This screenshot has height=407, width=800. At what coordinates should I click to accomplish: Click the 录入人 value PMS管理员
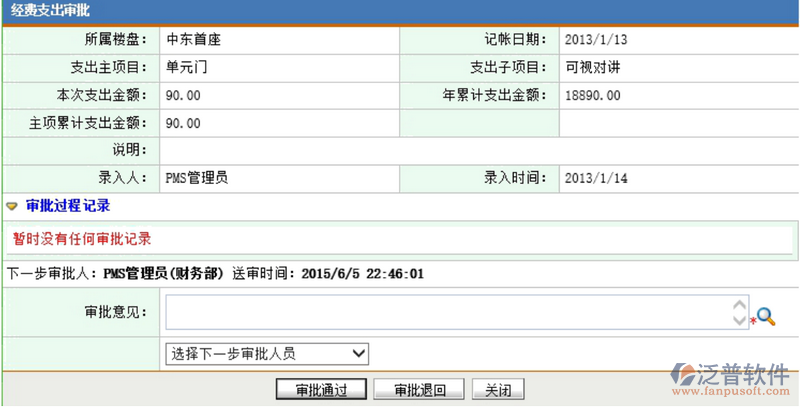pos(197,178)
